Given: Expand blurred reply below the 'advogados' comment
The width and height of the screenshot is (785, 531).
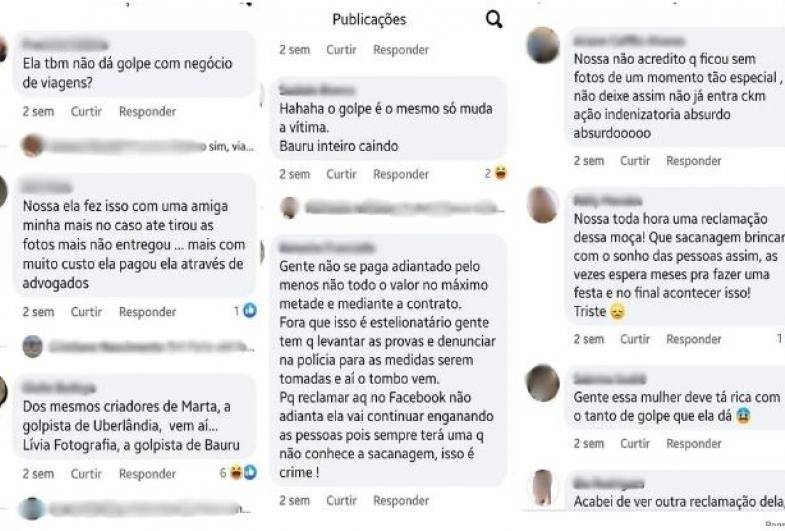Looking at the screenshot, I should click(138, 346).
